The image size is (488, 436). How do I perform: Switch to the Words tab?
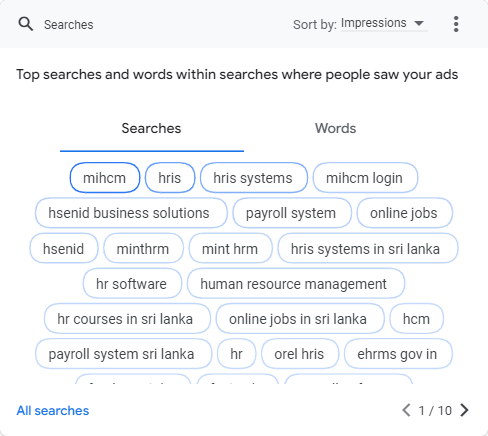tap(336, 128)
